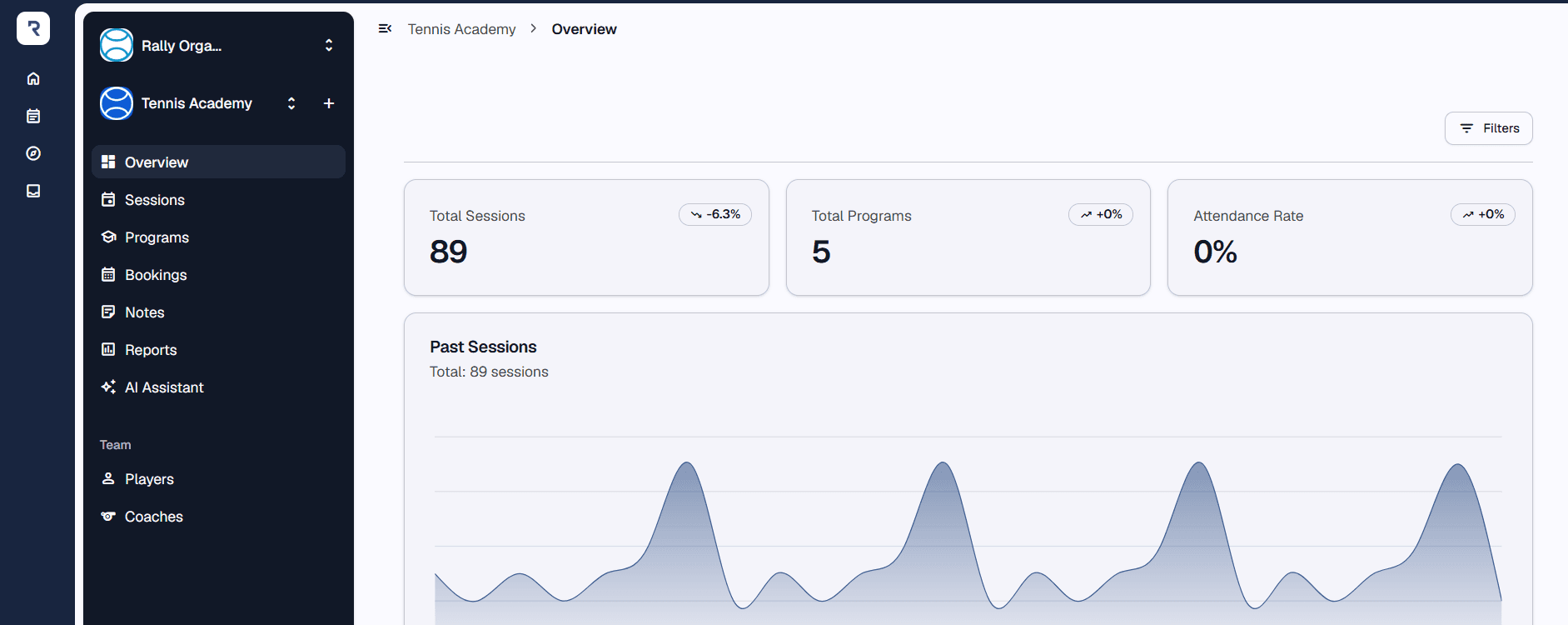Click the Total Programs value 5

[x=821, y=252]
